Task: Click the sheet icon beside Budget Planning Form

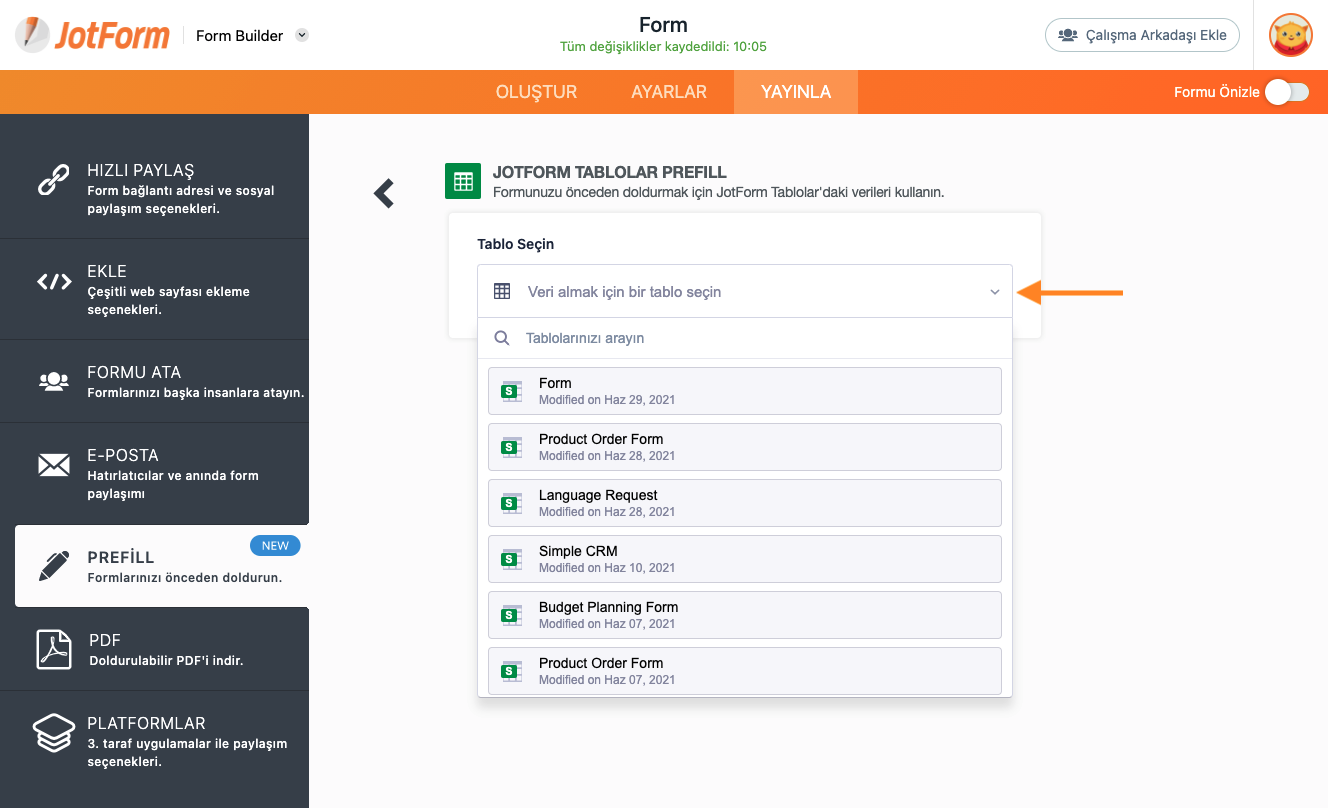Action: click(512, 615)
